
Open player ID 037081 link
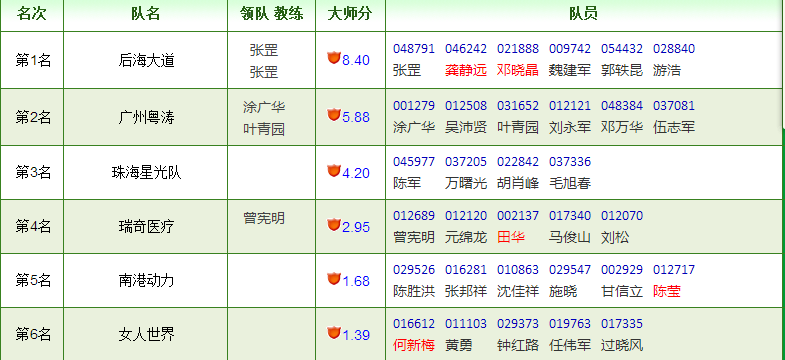(674, 106)
